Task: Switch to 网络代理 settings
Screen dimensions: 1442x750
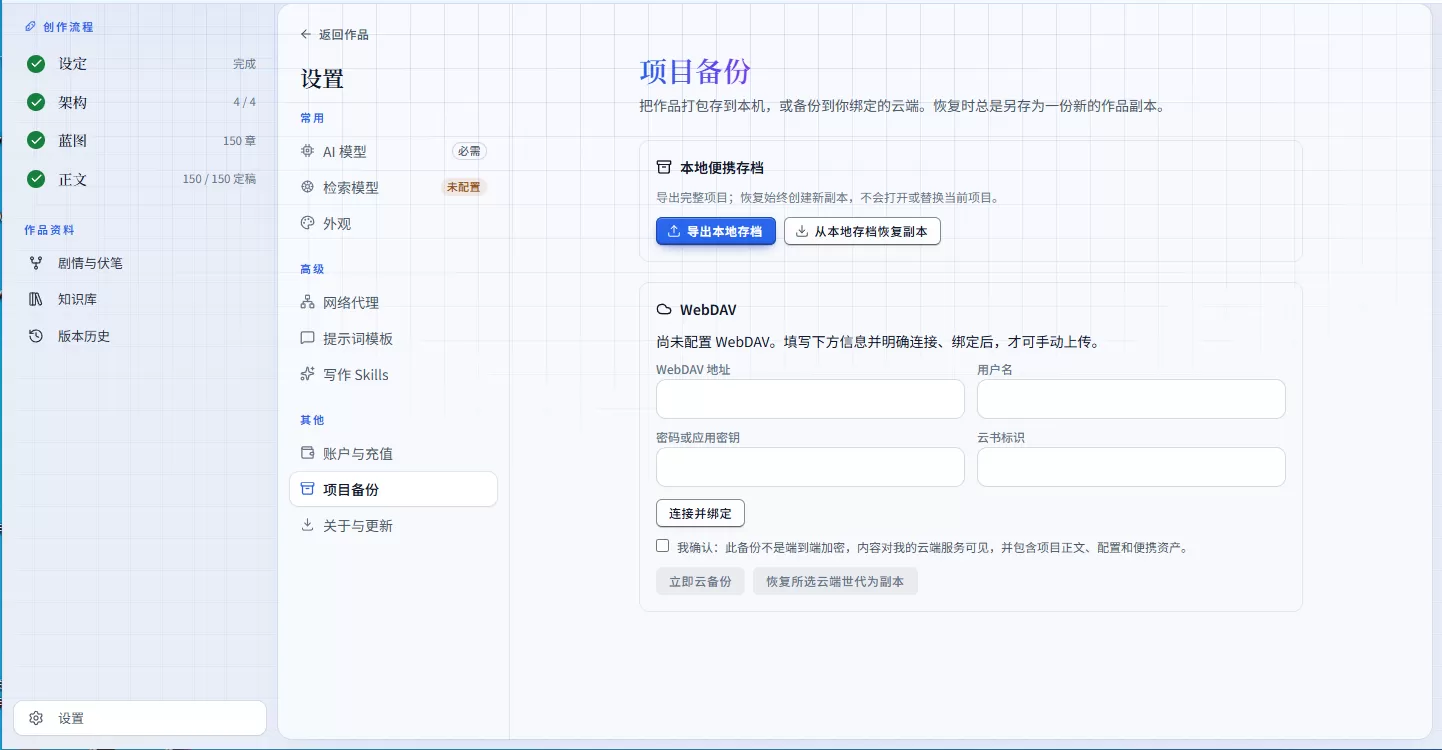Action: coord(393,302)
